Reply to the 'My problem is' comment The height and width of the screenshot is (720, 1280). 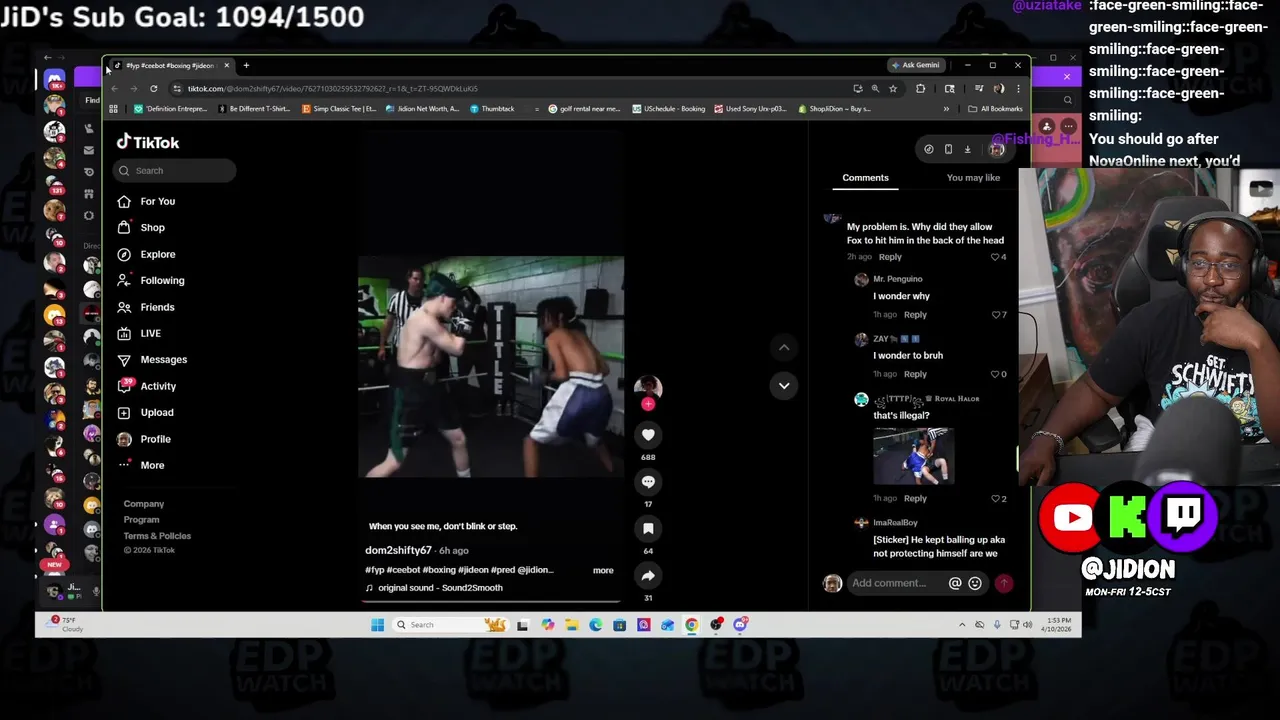[890, 257]
